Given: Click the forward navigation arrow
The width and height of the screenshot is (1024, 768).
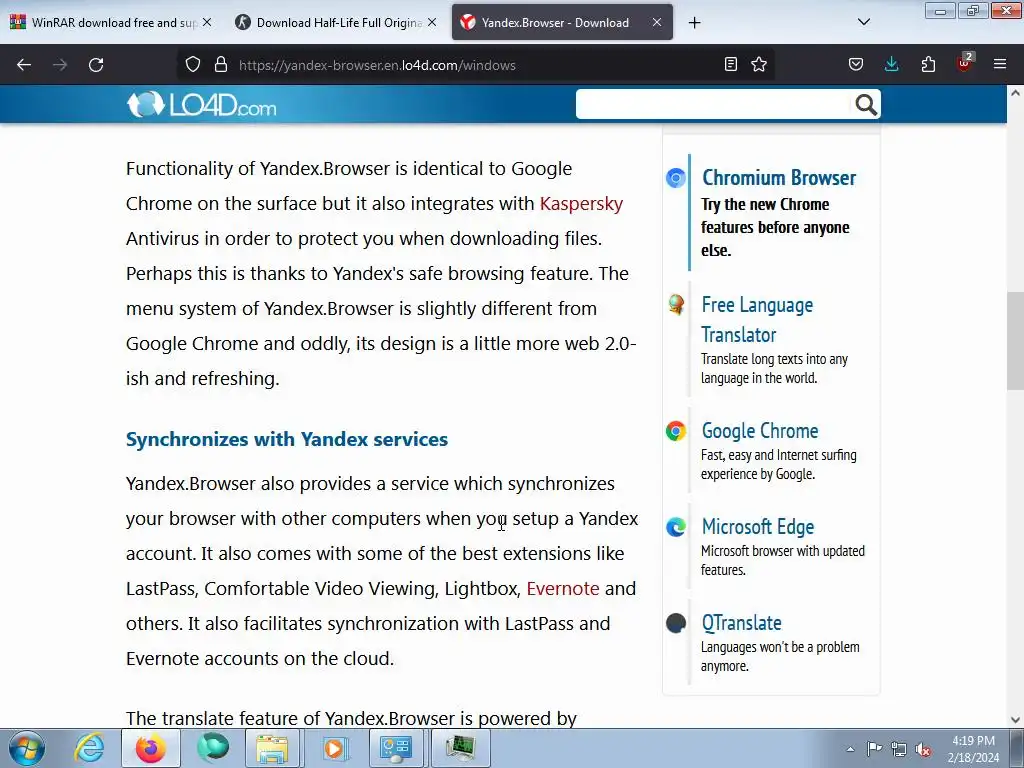Looking at the screenshot, I should [x=60, y=65].
